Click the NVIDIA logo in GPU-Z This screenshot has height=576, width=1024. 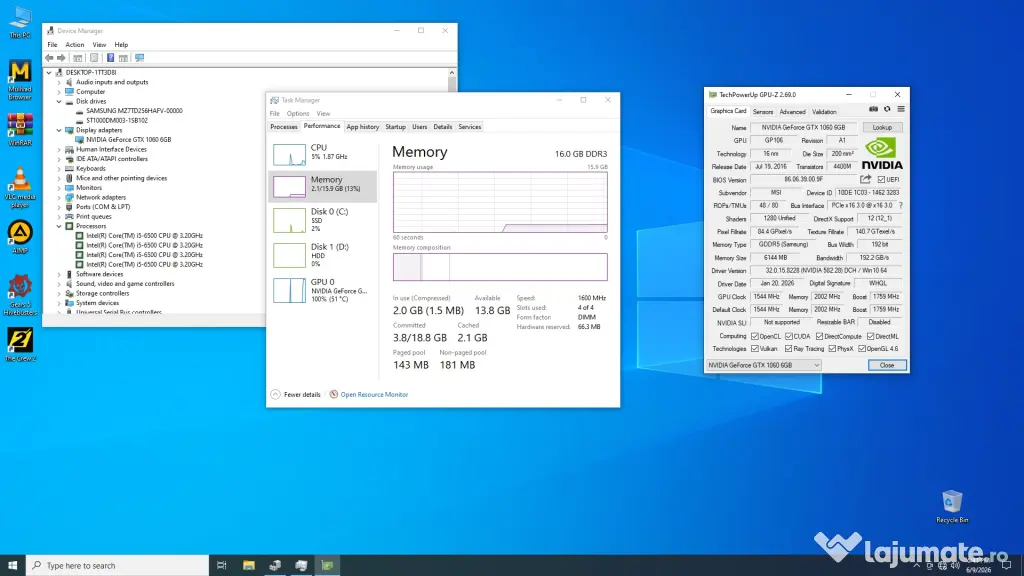click(x=882, y=154)
